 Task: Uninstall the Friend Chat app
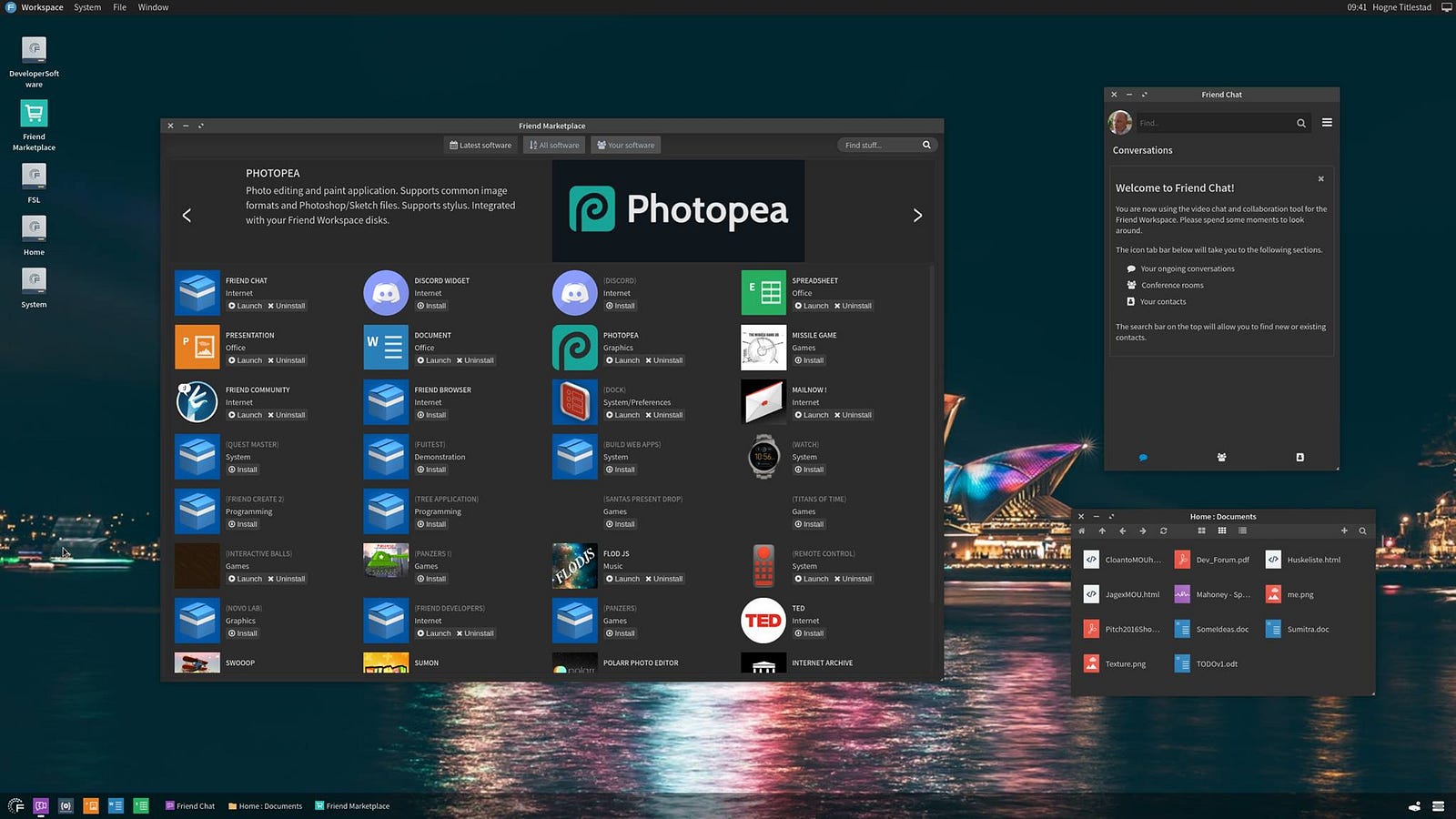click(287, 306)
